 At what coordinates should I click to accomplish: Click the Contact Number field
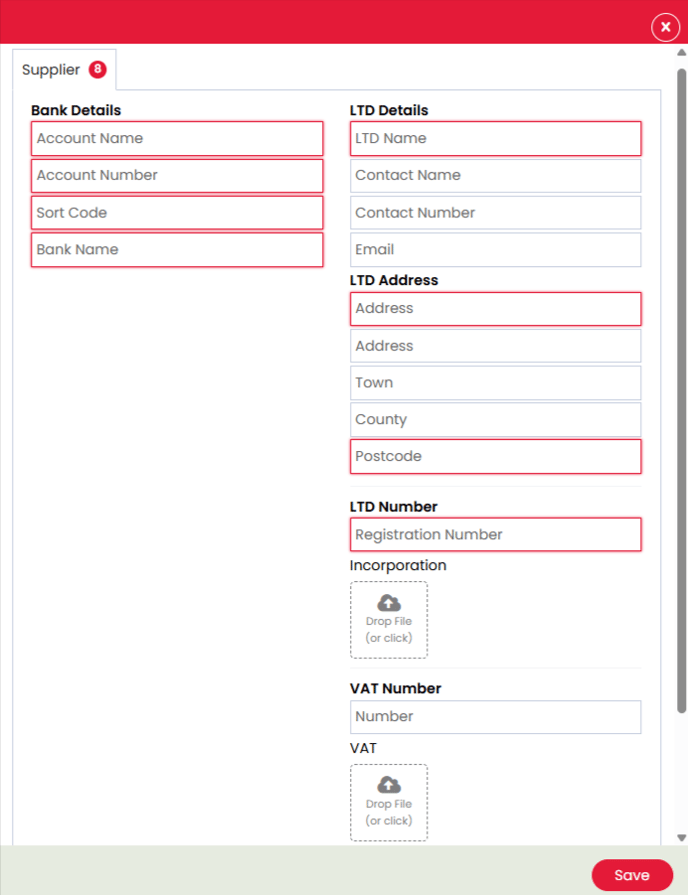(495, 213)
